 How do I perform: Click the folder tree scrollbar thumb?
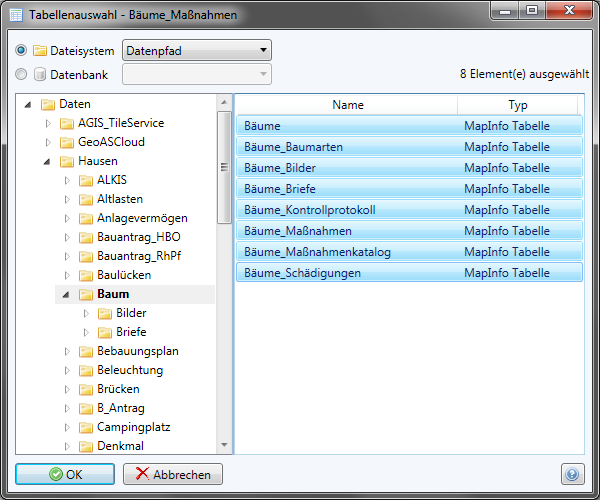(224, 167)
